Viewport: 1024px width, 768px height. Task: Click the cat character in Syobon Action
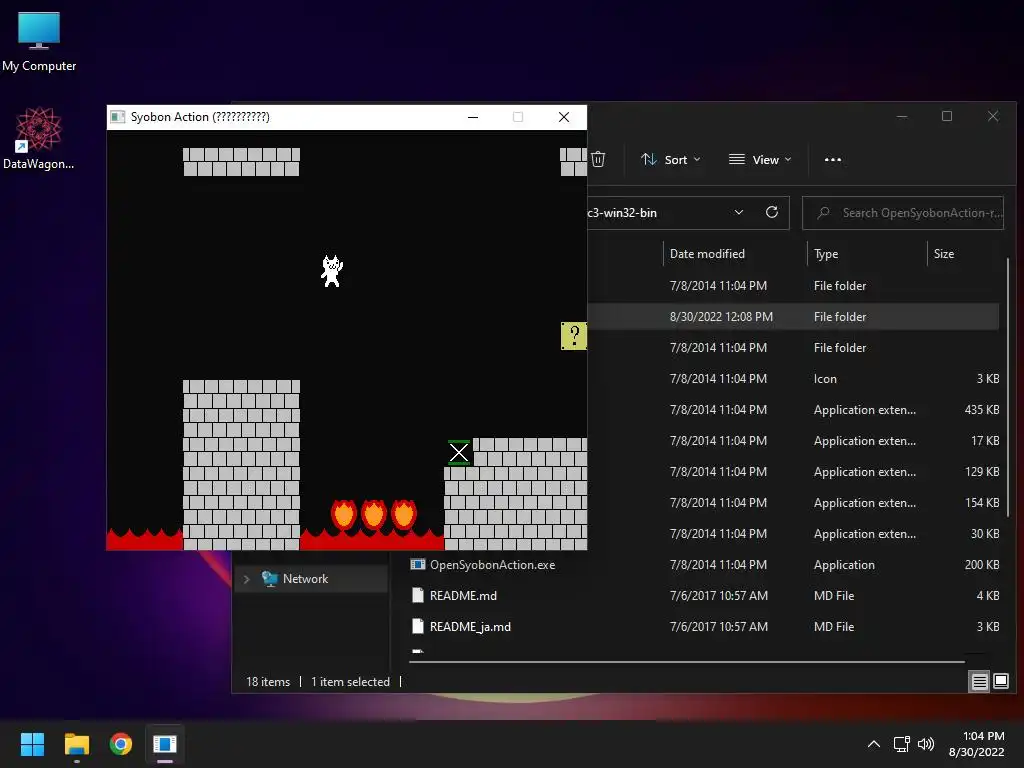click(332, 271)
